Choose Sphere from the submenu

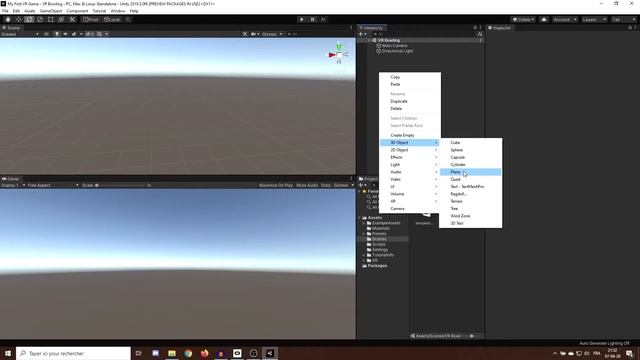pos(471,150)
